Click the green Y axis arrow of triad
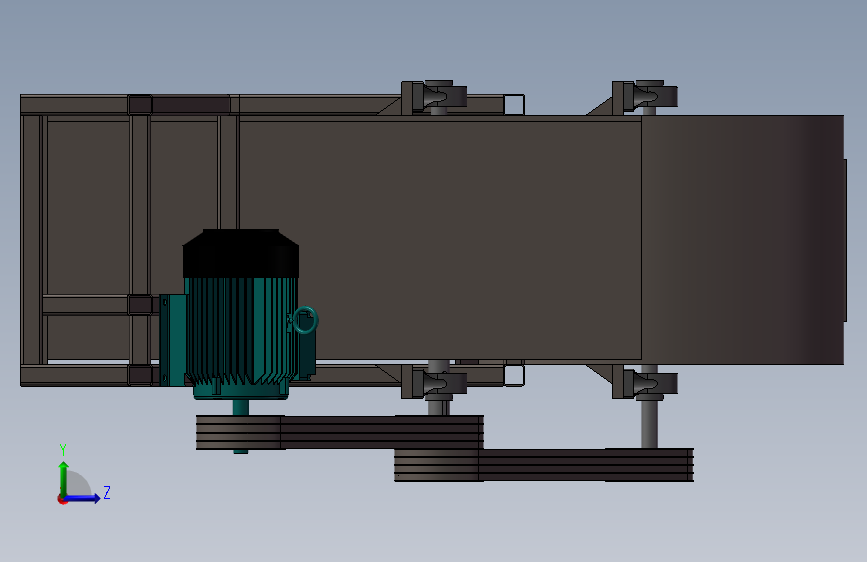Viewport: 867px width, 562px height. 64,478
